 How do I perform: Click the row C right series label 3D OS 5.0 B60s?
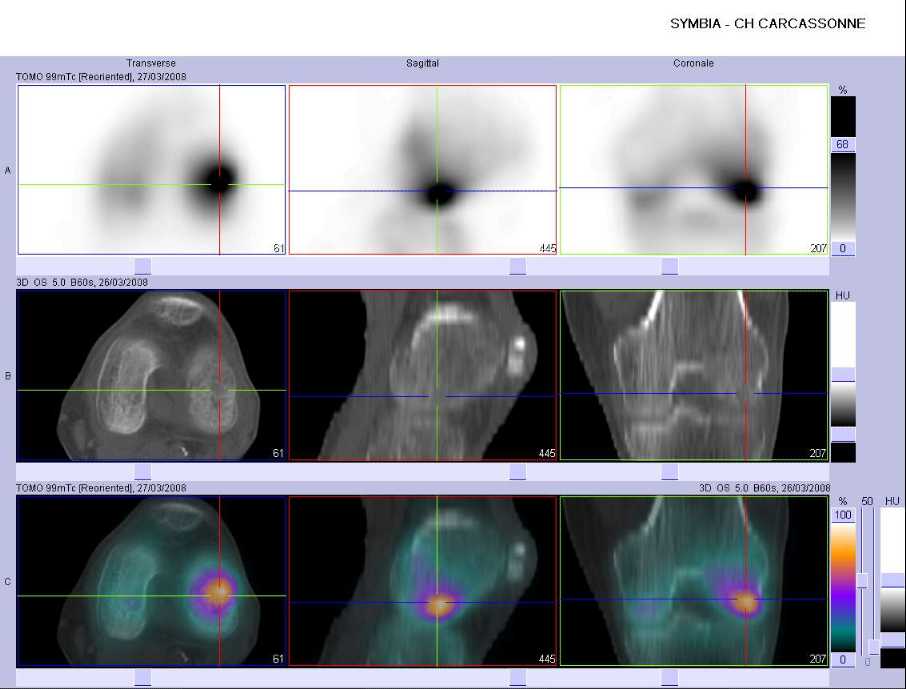[764, 488]
